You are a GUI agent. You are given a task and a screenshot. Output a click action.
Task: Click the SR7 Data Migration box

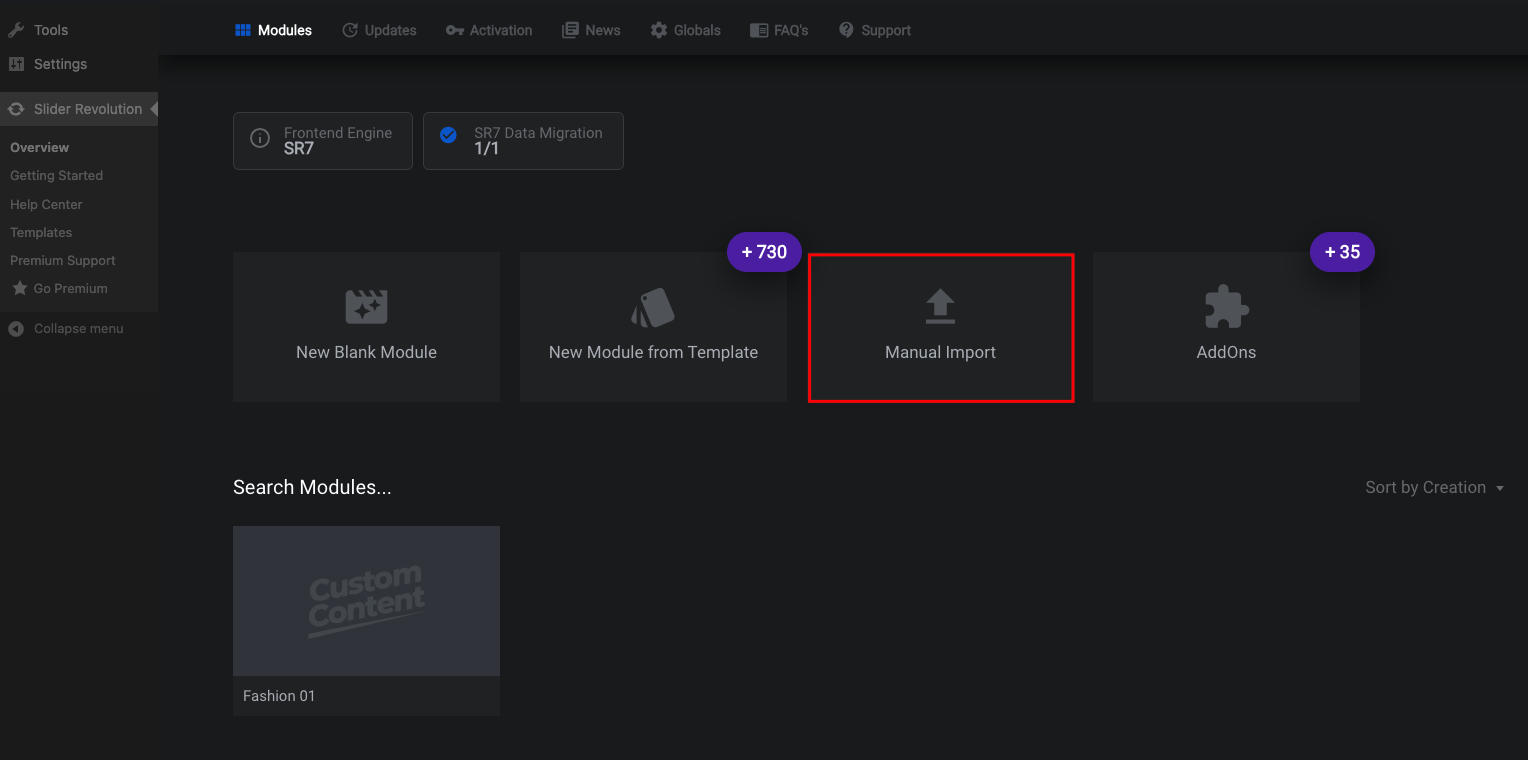(523, 141)
